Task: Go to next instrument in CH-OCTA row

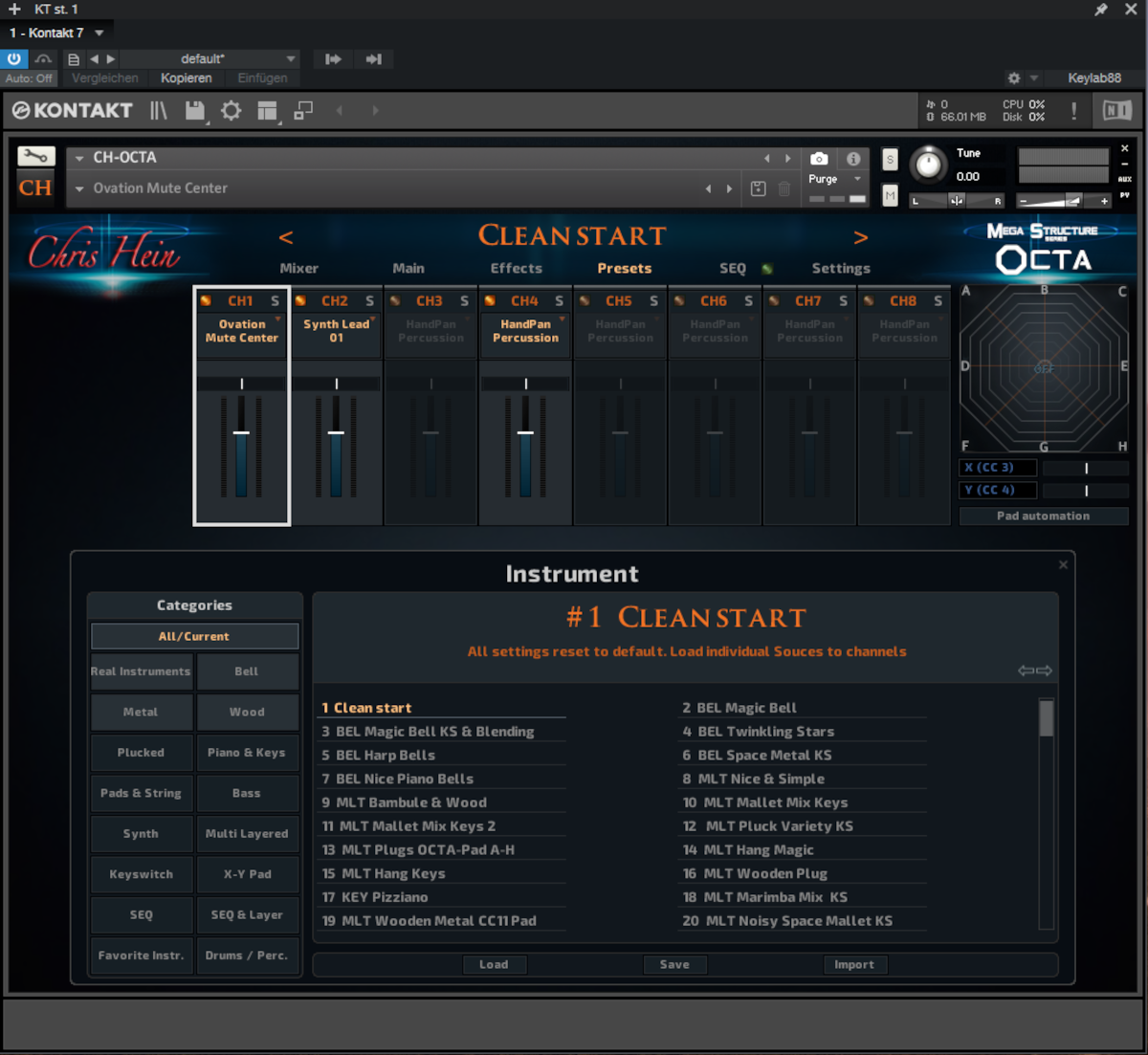Action: tap(787, 159)
